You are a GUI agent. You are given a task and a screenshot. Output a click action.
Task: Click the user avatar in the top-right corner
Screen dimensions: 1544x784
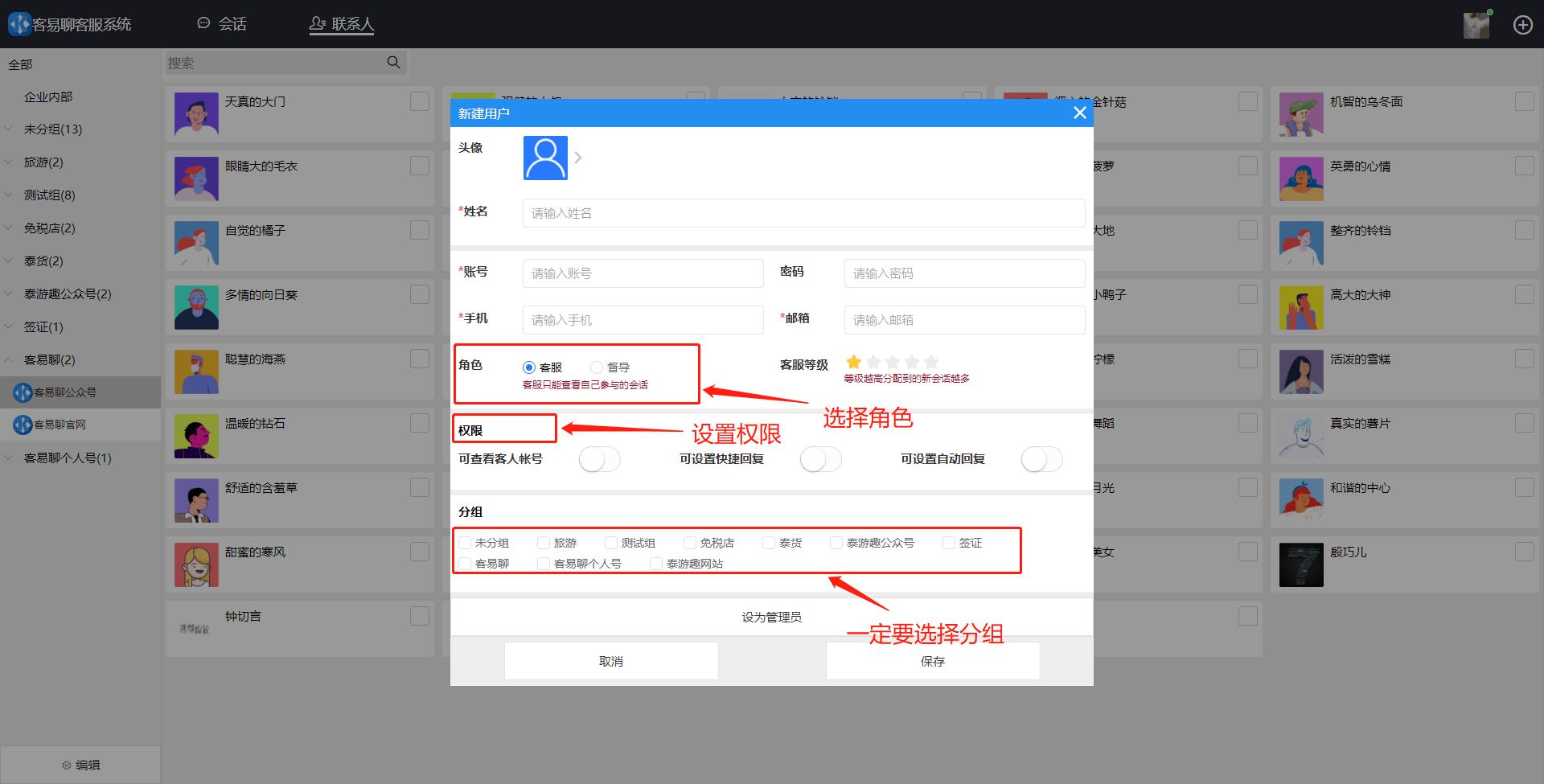pos(1476,24)
